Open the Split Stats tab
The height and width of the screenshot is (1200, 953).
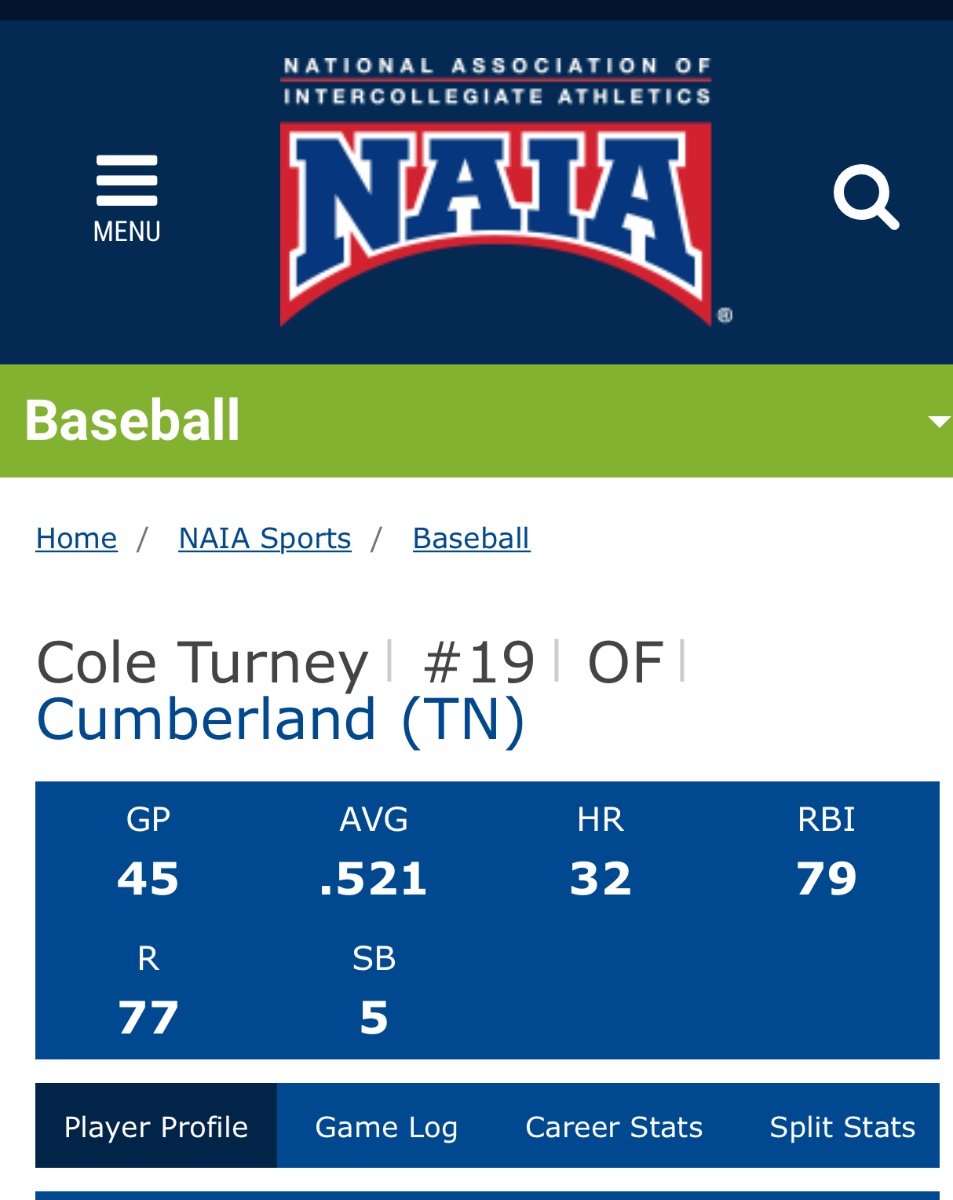tap(842, 1127)
